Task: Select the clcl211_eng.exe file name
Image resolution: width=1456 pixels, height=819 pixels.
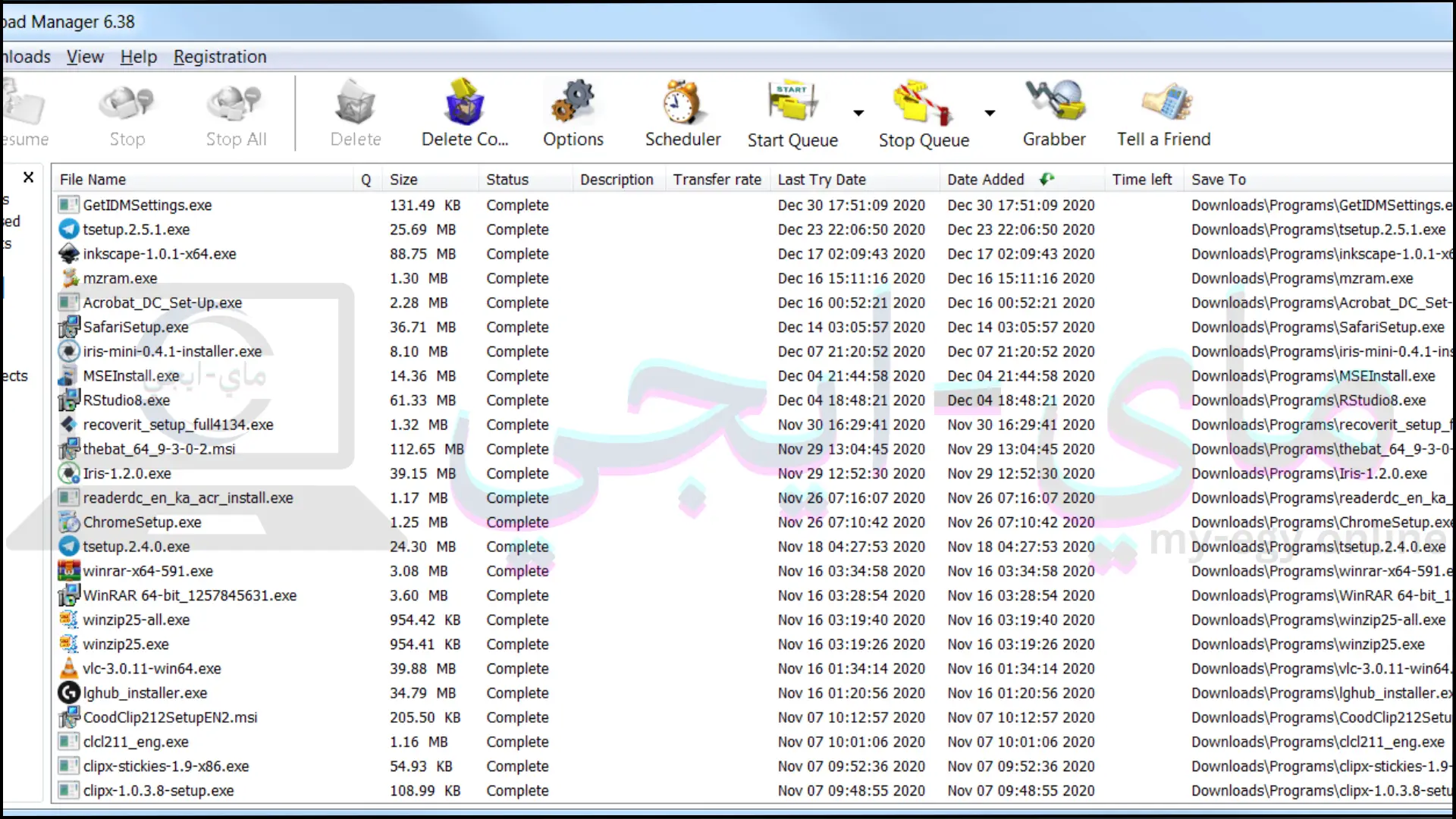Action: click(136, 742)
